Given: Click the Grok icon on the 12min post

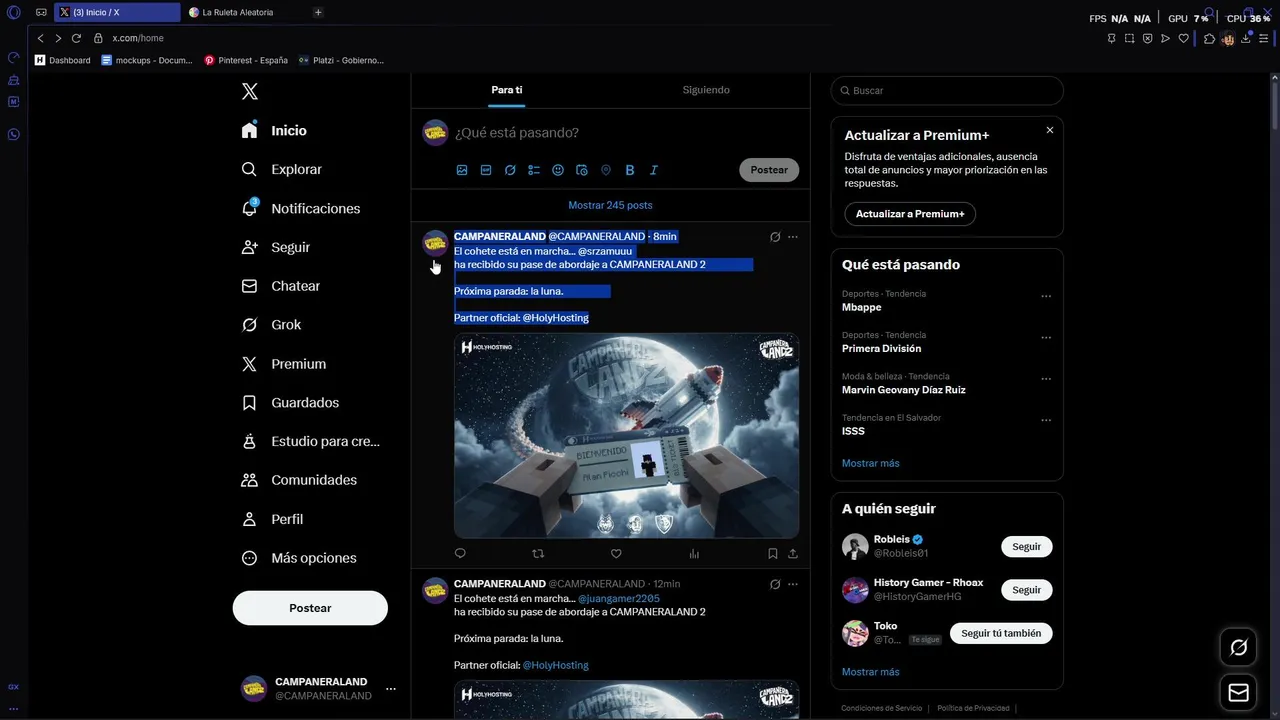Looking at the screenshot, I should (775, 584).
